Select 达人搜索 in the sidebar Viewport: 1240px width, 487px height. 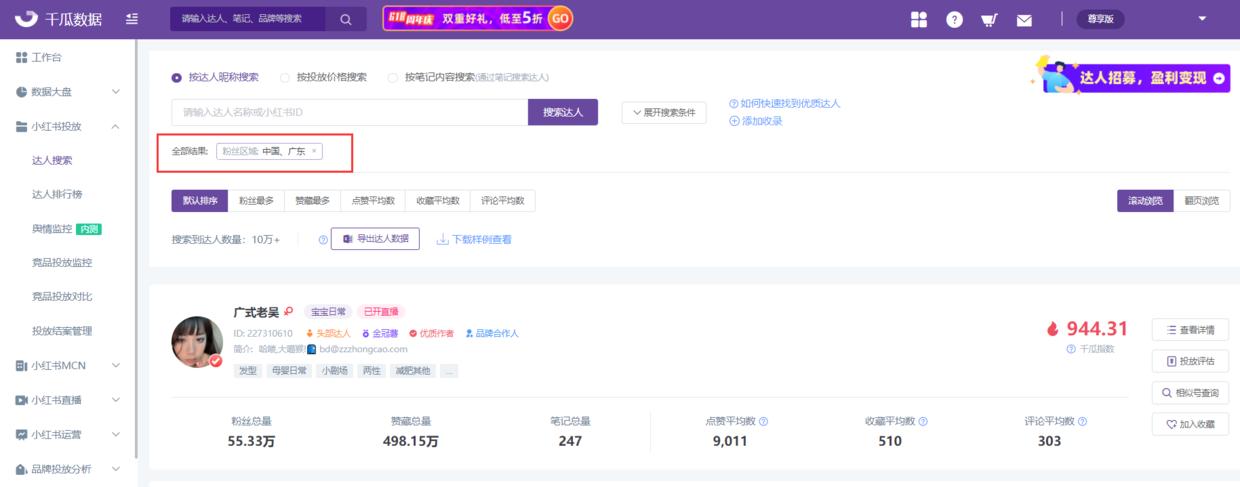tap(52, 160)
